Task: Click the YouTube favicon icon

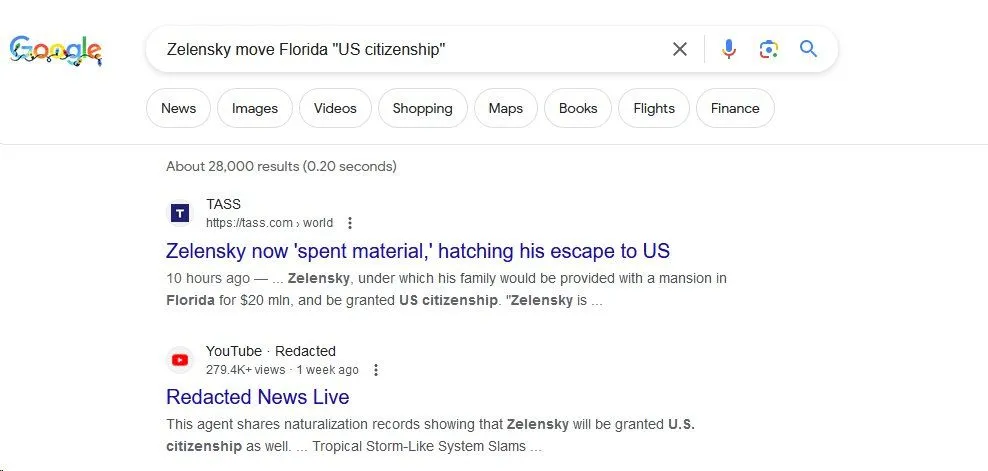Action: tap(179, 360)
